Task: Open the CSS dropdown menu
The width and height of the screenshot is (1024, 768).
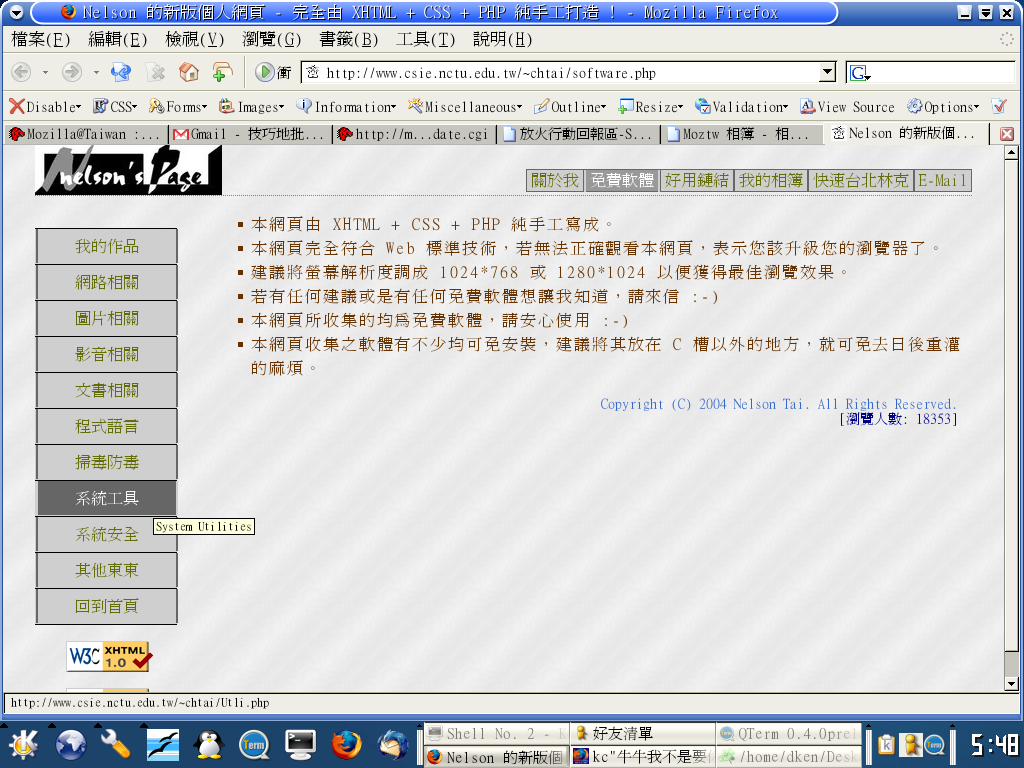Action: pyautogui.click(x=115, y=107)
